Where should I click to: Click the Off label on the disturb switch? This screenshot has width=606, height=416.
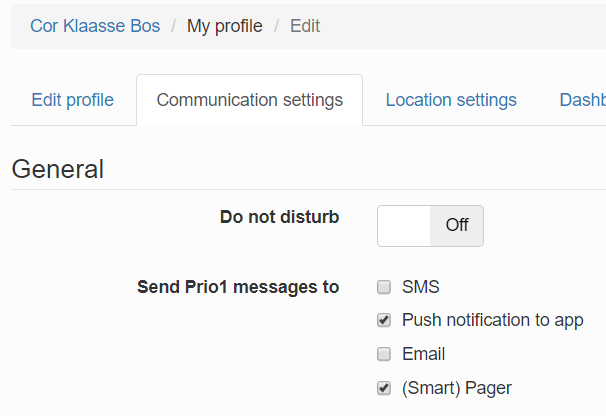[457, 226]
